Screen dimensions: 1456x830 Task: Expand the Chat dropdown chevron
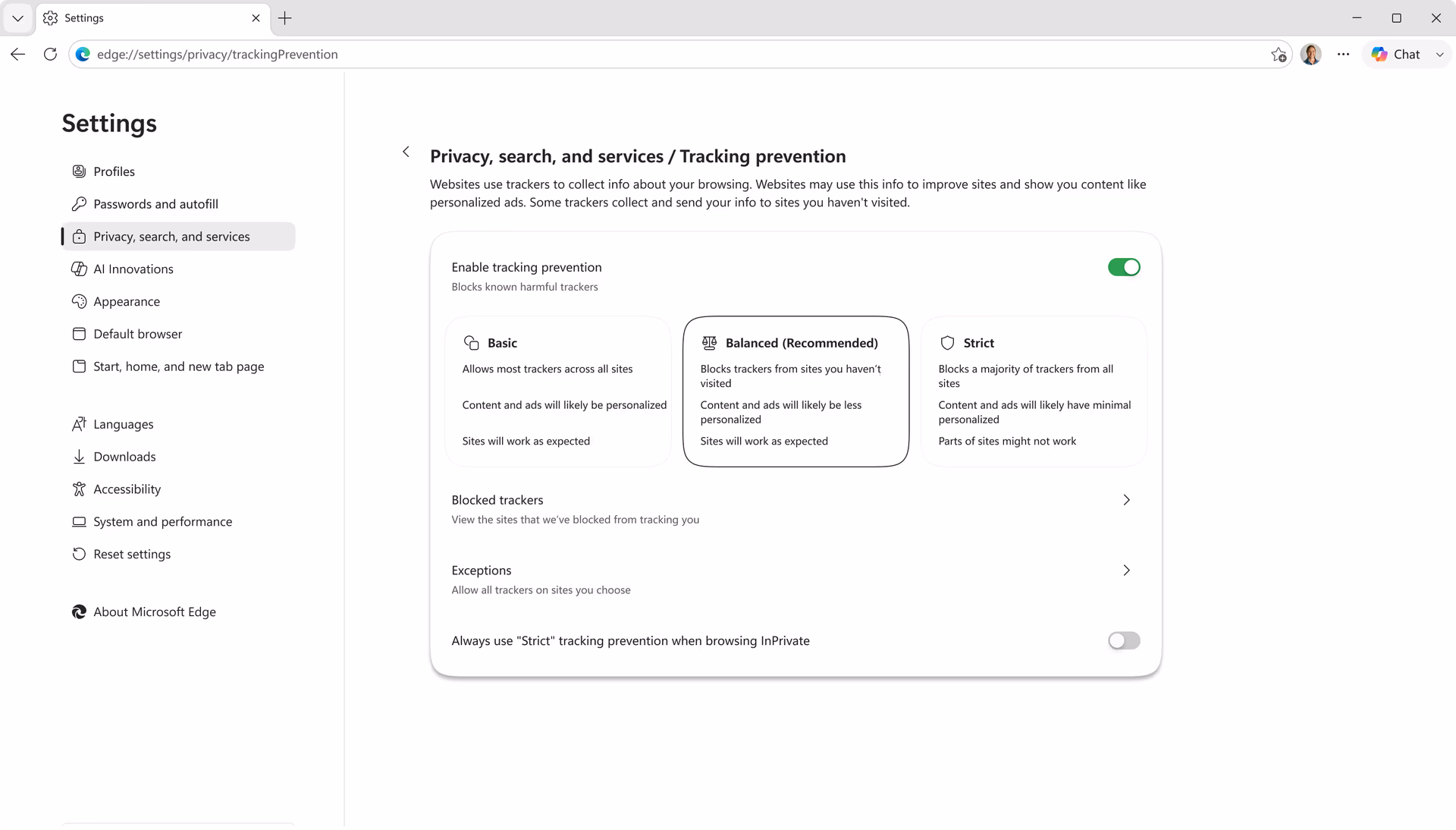point(1439,55)
